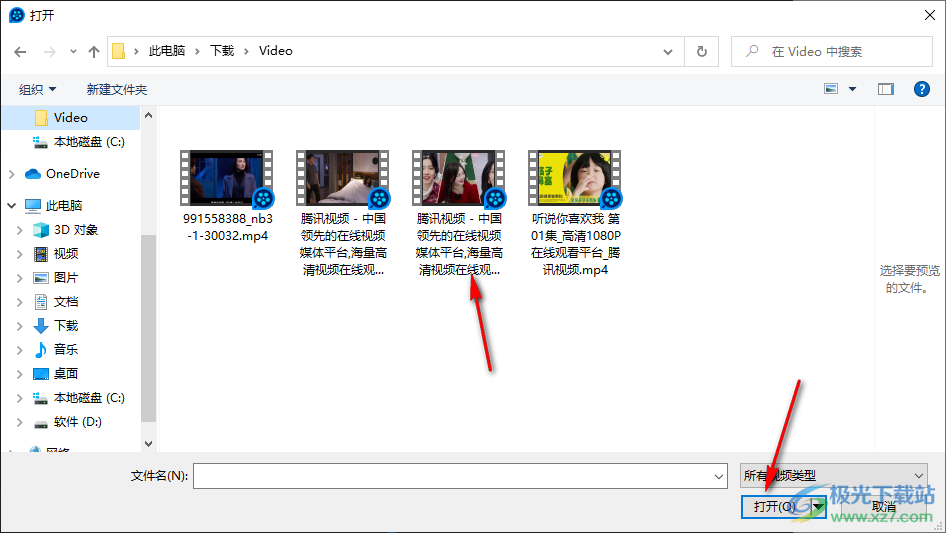This screenshot has height=533, width=946.
Task: Click the 文件名 input field
Action: tap(460, 476)
